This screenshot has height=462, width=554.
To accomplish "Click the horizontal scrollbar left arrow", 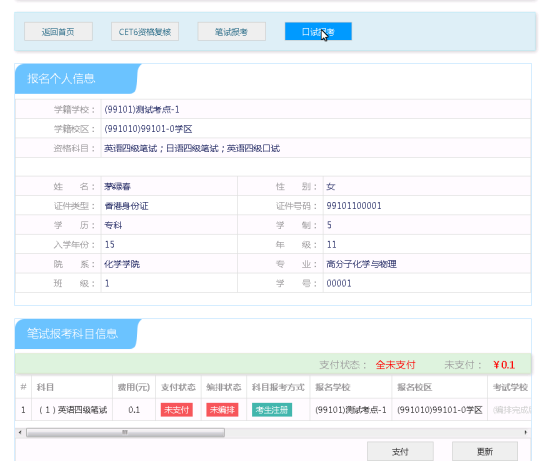I will [20, 432].
